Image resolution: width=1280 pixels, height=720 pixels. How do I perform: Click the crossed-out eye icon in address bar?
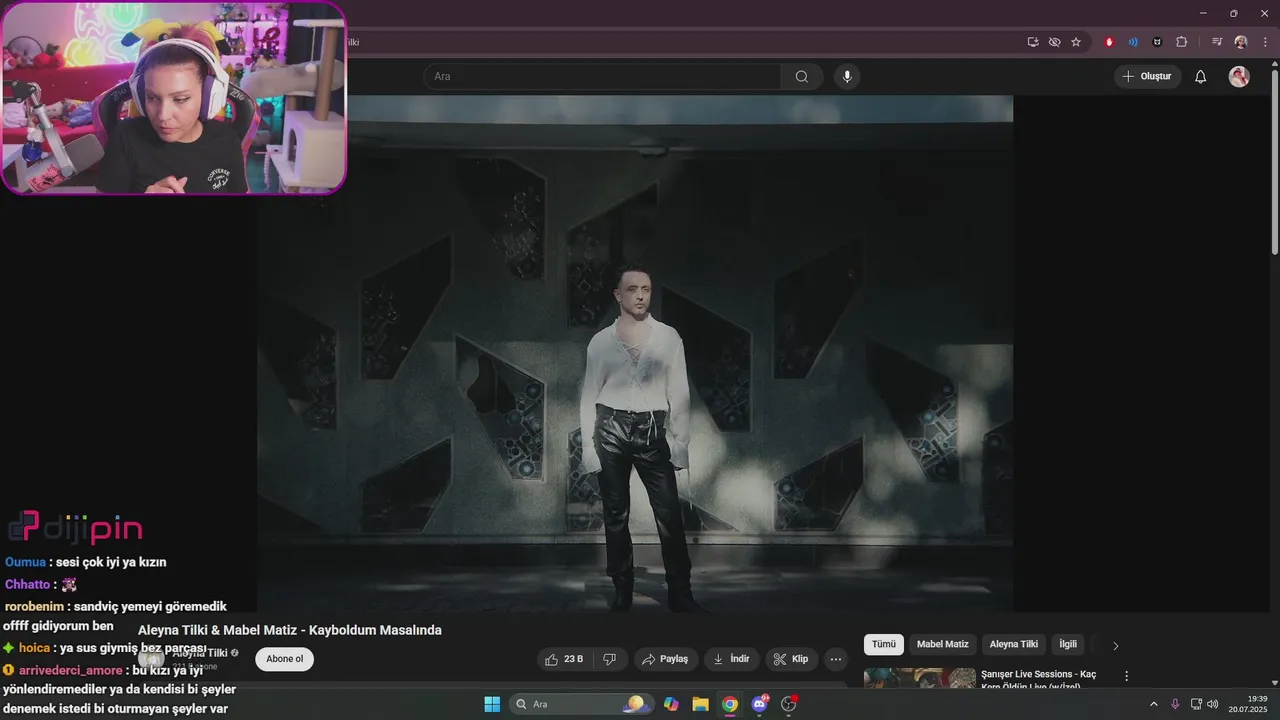click(1054, 42)
